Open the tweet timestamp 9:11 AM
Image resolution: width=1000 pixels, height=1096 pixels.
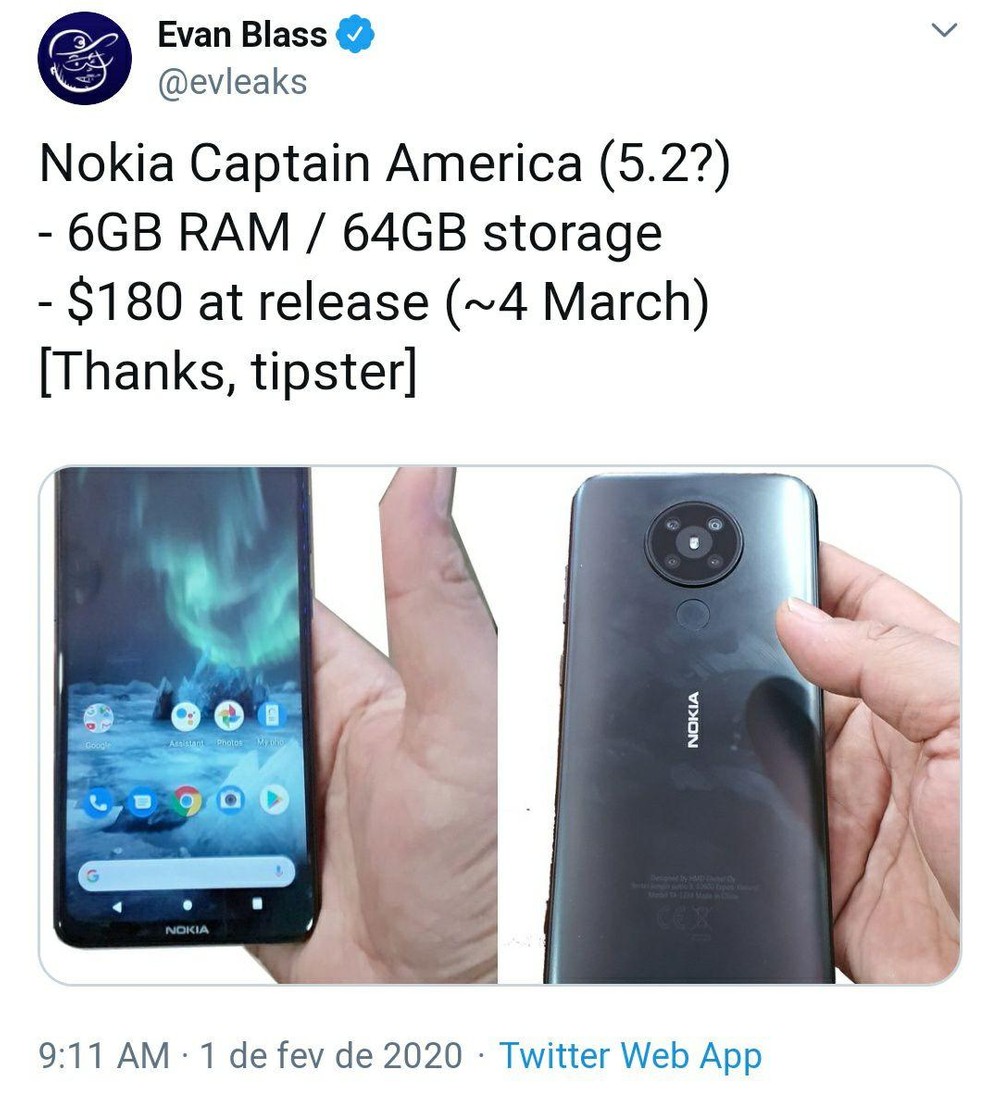[x=104, y=1055]
